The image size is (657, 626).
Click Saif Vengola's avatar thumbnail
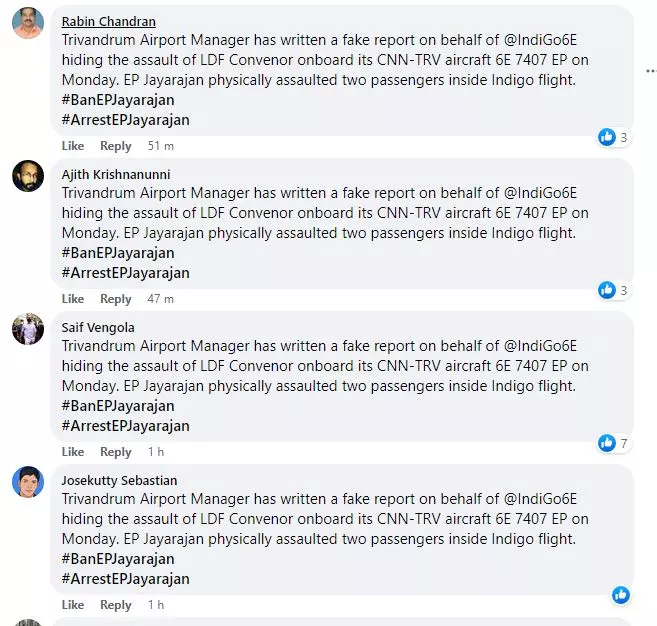point(27,329)
